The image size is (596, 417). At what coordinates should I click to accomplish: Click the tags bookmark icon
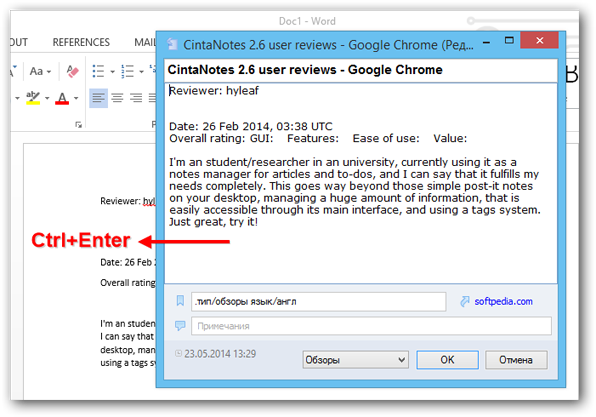[x=180, y=301]
